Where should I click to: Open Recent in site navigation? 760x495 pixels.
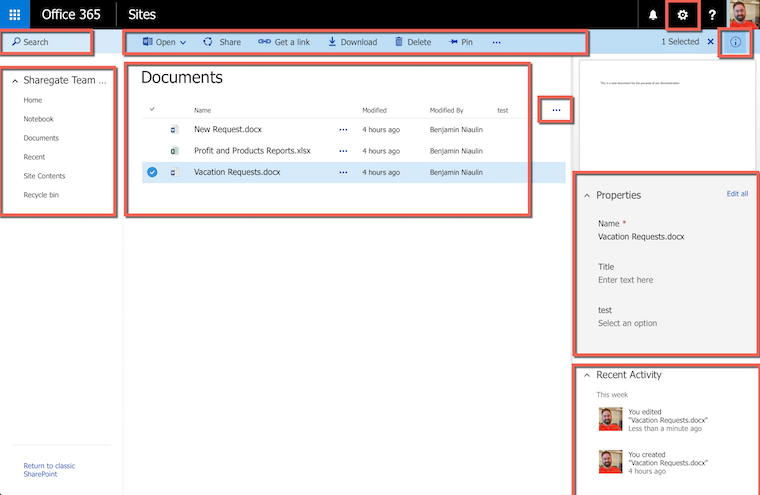(34, 157)
